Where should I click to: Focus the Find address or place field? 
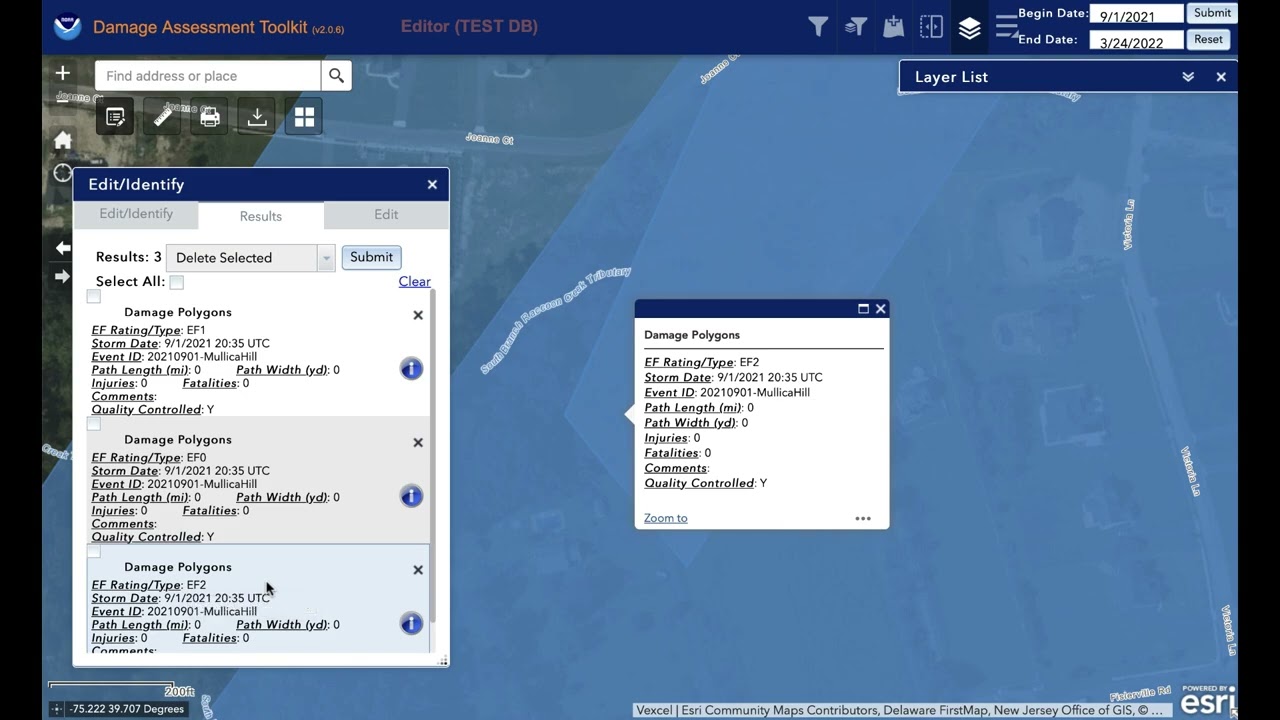(x=208, y=76)
